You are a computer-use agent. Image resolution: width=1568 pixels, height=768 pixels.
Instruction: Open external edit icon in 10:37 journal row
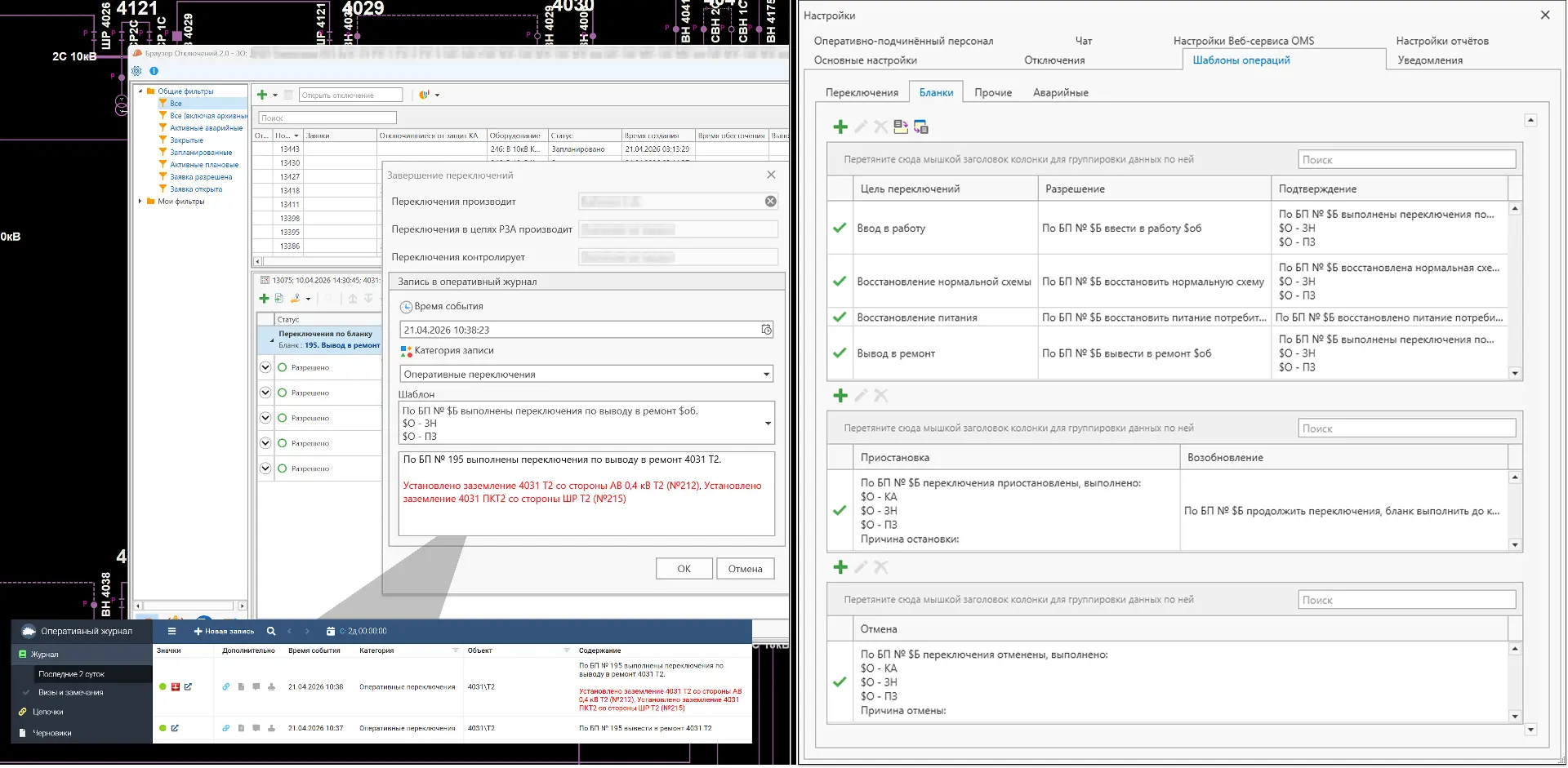[175, 728]
